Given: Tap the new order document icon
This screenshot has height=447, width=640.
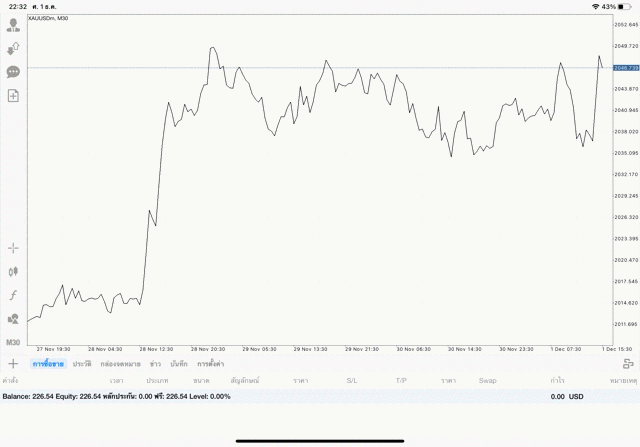Looking at the screenshot, I should click(13, 95).
